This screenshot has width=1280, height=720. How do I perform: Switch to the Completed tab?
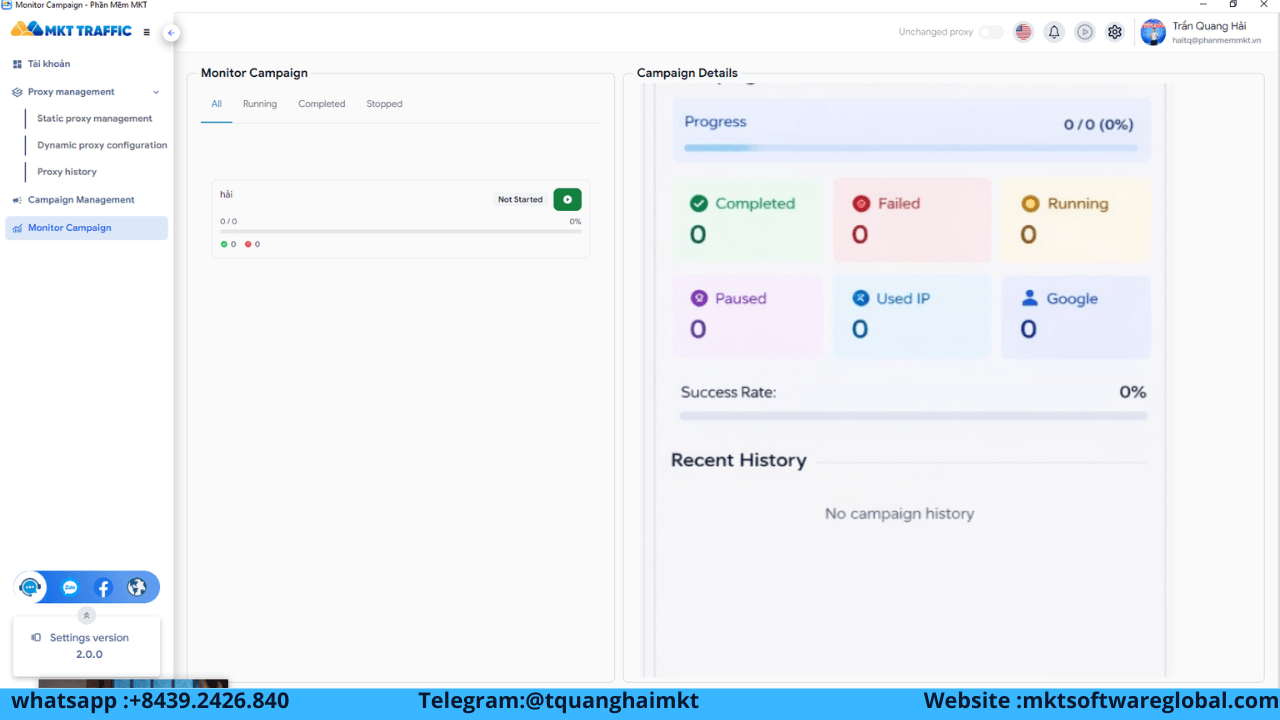tap(322, 104)
